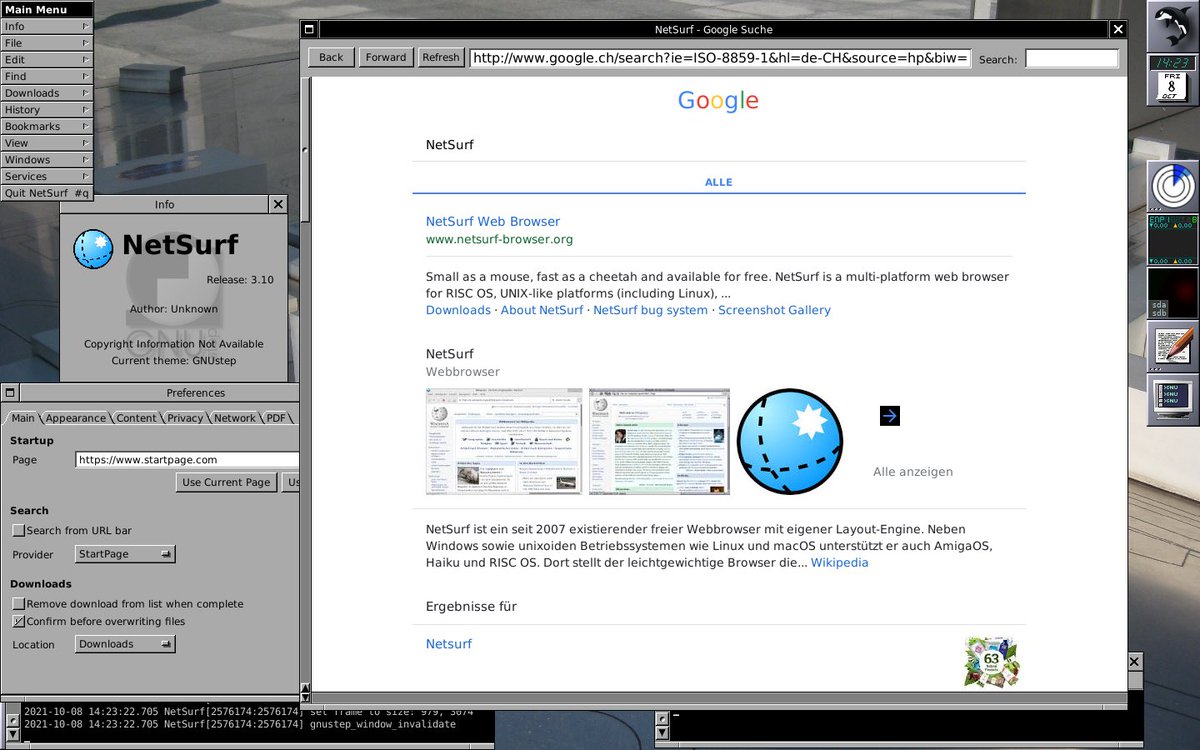Open NetSurf Web Browser search result
The width and height of the screenshot is (1200, 750).
[x=493, y=221]
